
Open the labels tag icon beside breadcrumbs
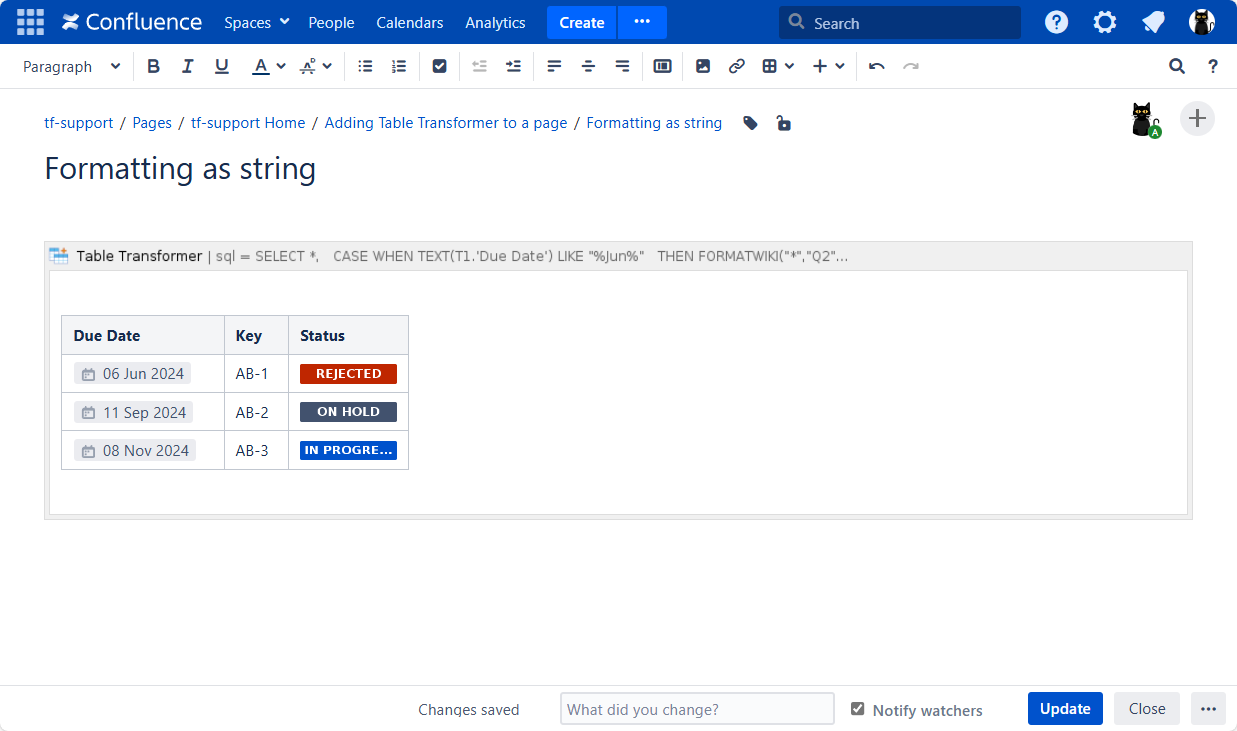750,123
